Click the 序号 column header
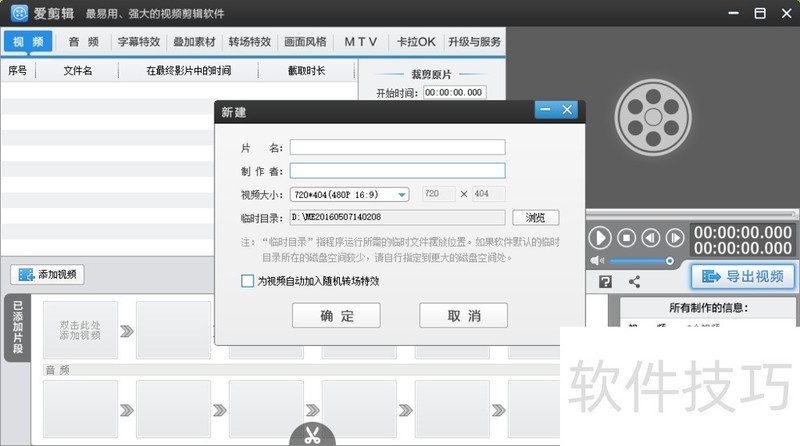Viewport: 800px width, 446px height. [18, 70]
